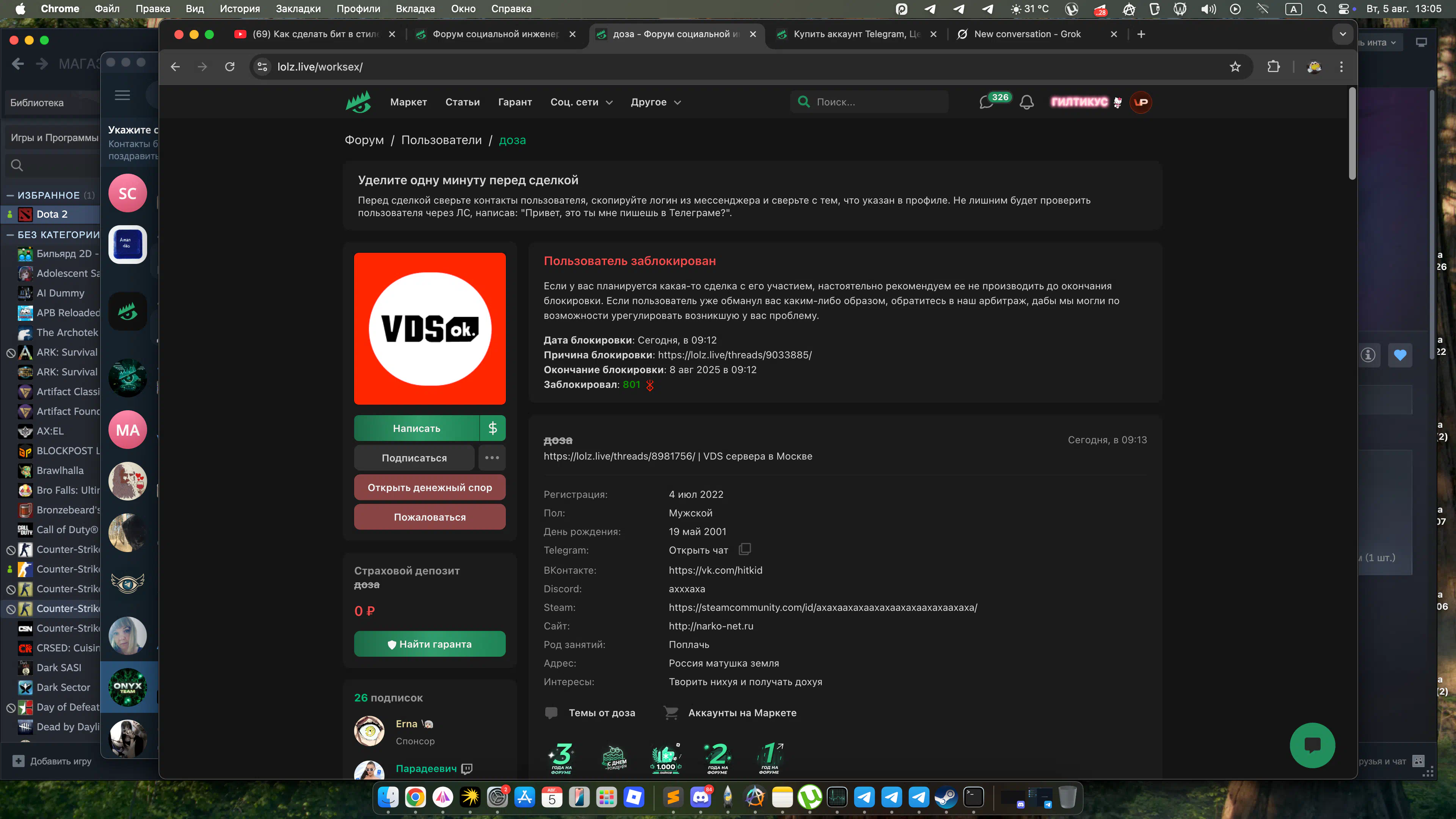This screenshot has width=1456, height=819.
Task: Click the 1.000 likes trophy badge
Action: tap(666, 758)
